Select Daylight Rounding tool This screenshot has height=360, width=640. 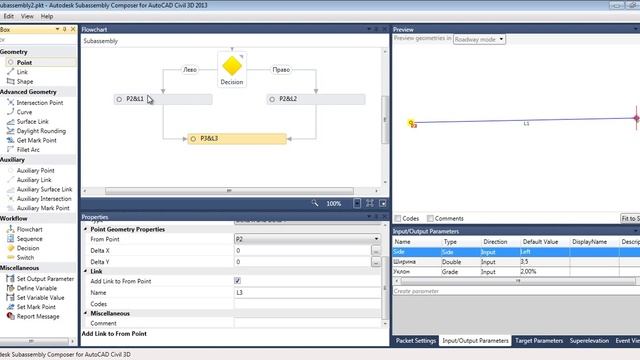41,131
